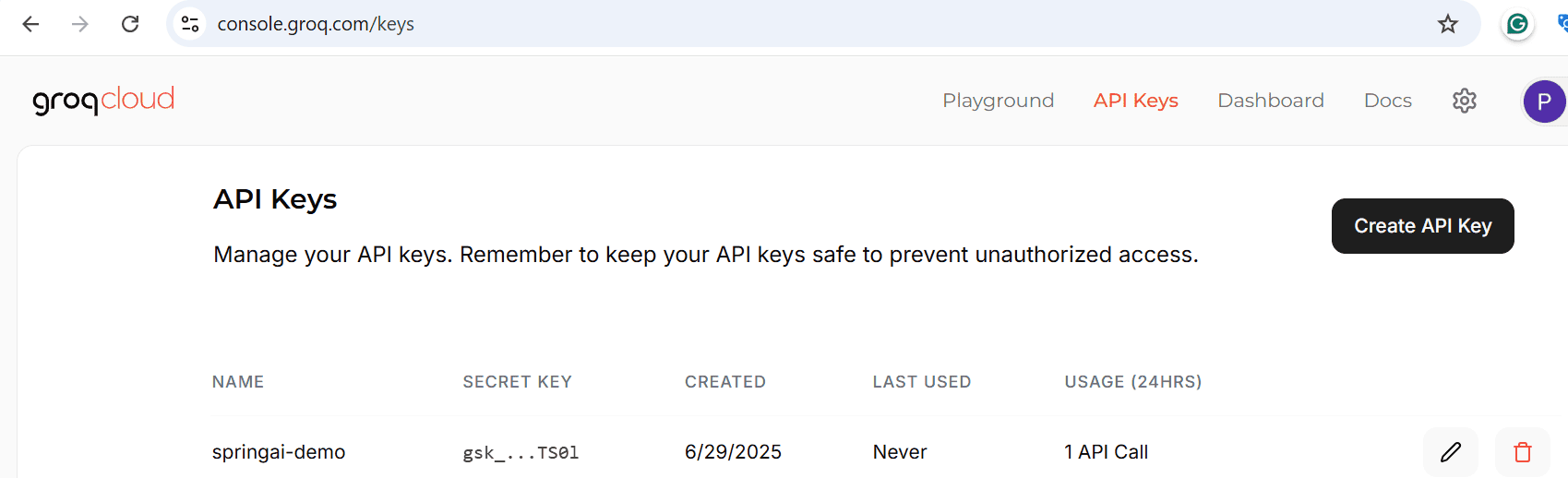The height and width of the screenshot is (478, 1568).
Task: Bookmark this page with the star
Action: tap(1447, 24)
